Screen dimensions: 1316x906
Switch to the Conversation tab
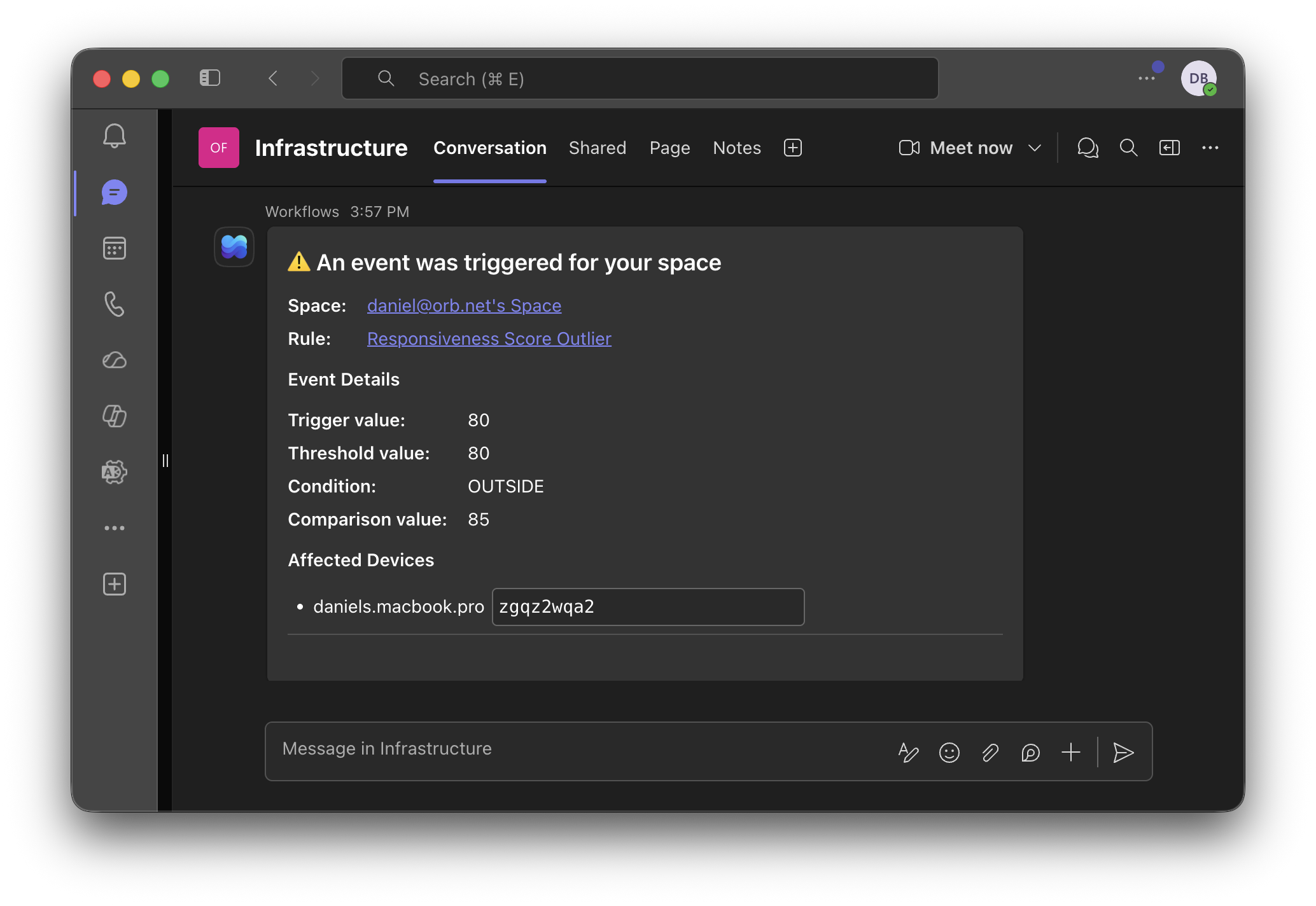(490, 148)
